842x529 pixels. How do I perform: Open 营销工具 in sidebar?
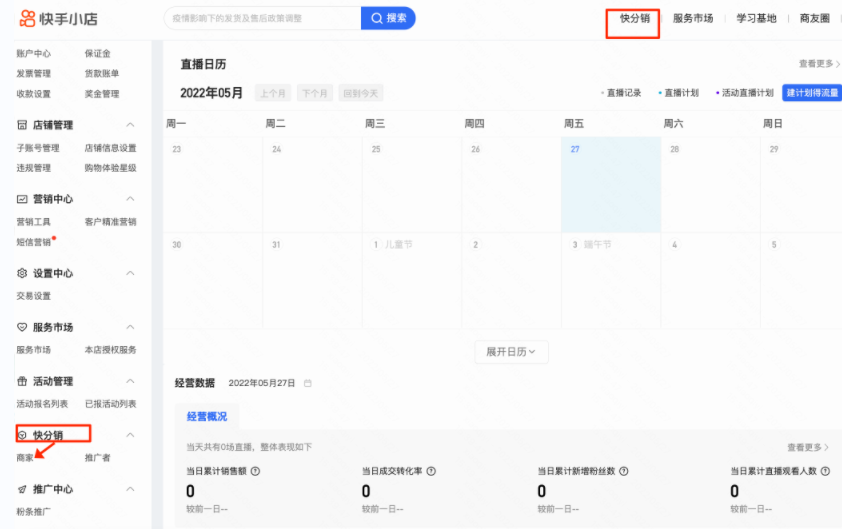point(33,222)
